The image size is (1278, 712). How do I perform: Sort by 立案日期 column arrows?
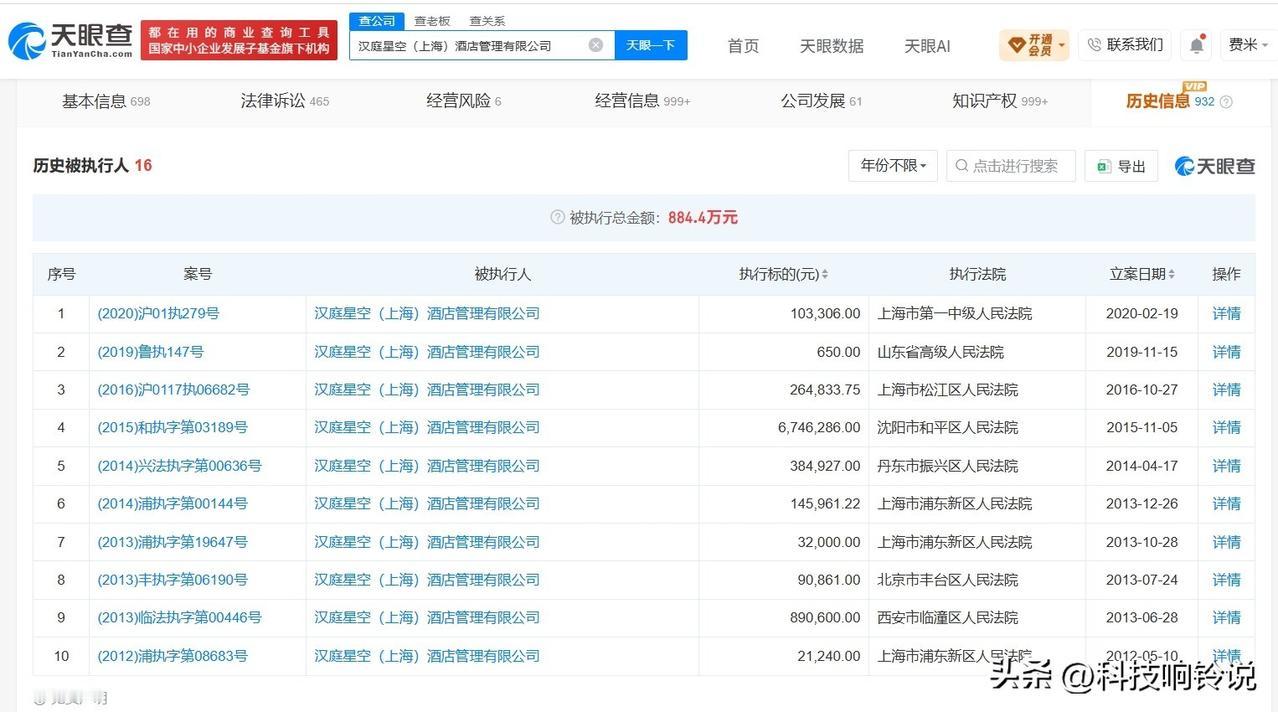click(x=1171, y=274)
